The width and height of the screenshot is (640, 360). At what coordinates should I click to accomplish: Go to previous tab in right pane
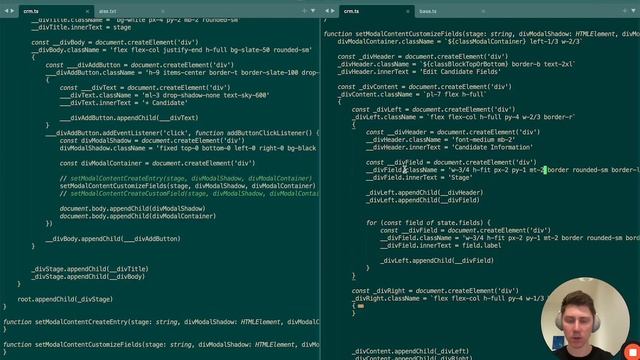coord(327,11)
